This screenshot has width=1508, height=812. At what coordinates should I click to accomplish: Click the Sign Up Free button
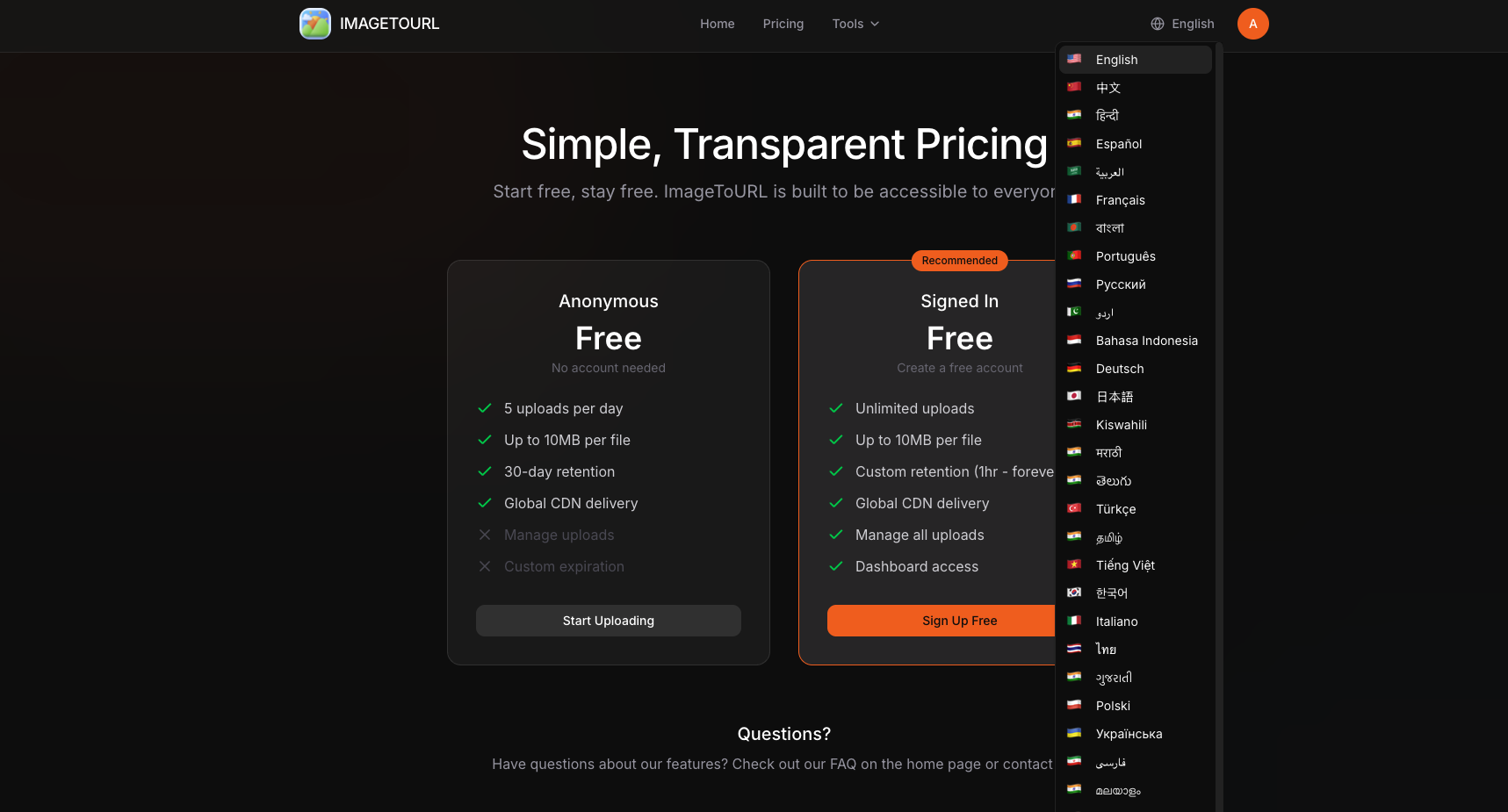[x=941, y=621]
